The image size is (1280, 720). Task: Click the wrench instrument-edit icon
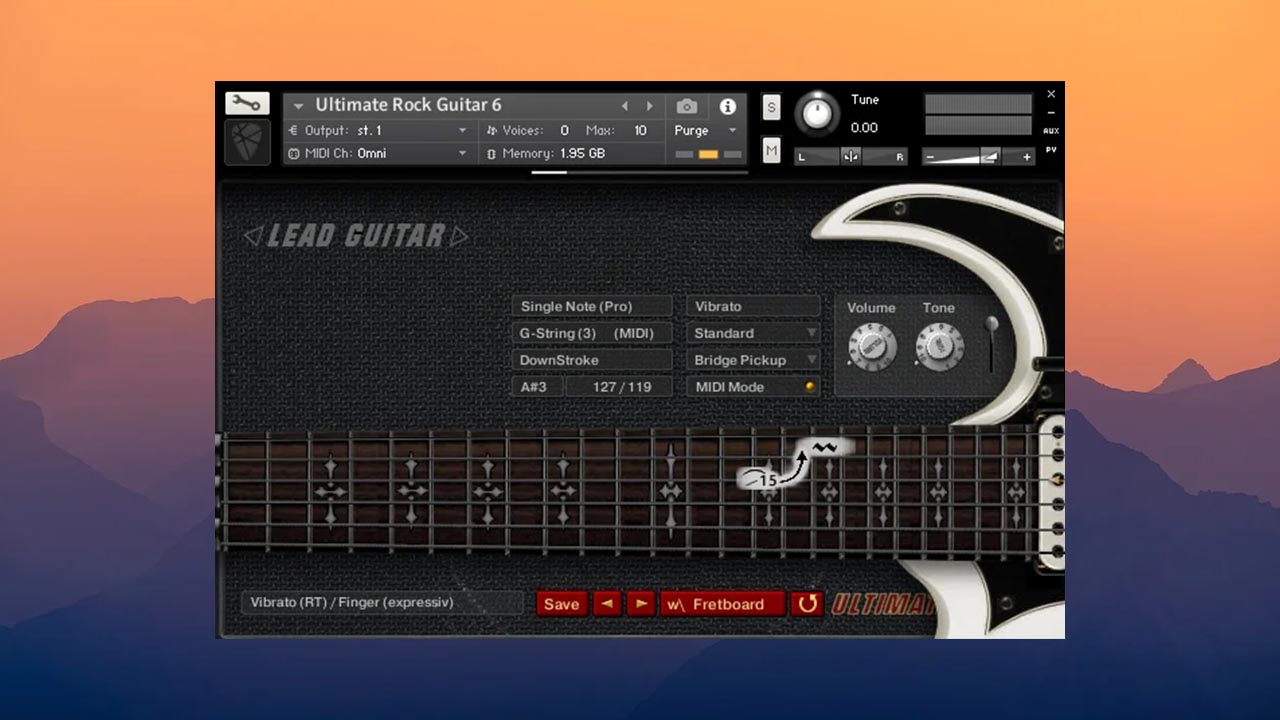(247, 102)
